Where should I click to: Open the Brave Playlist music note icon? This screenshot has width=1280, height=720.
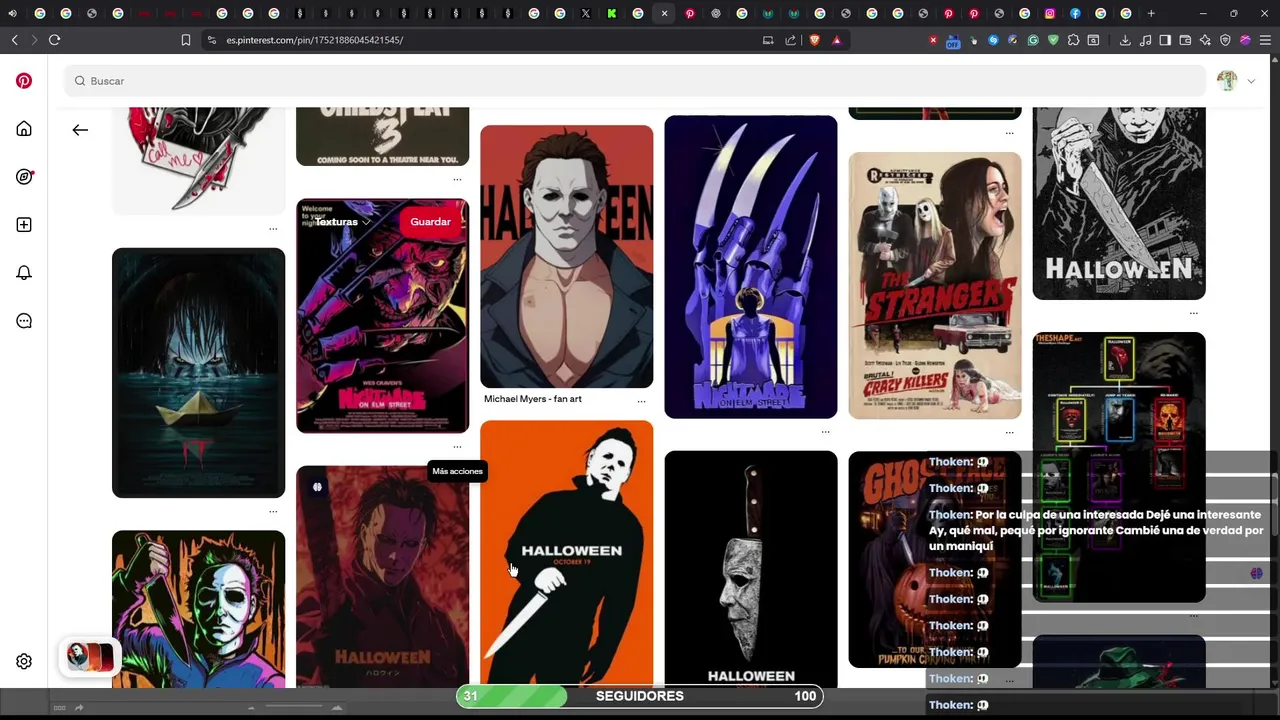[1145, 40]
